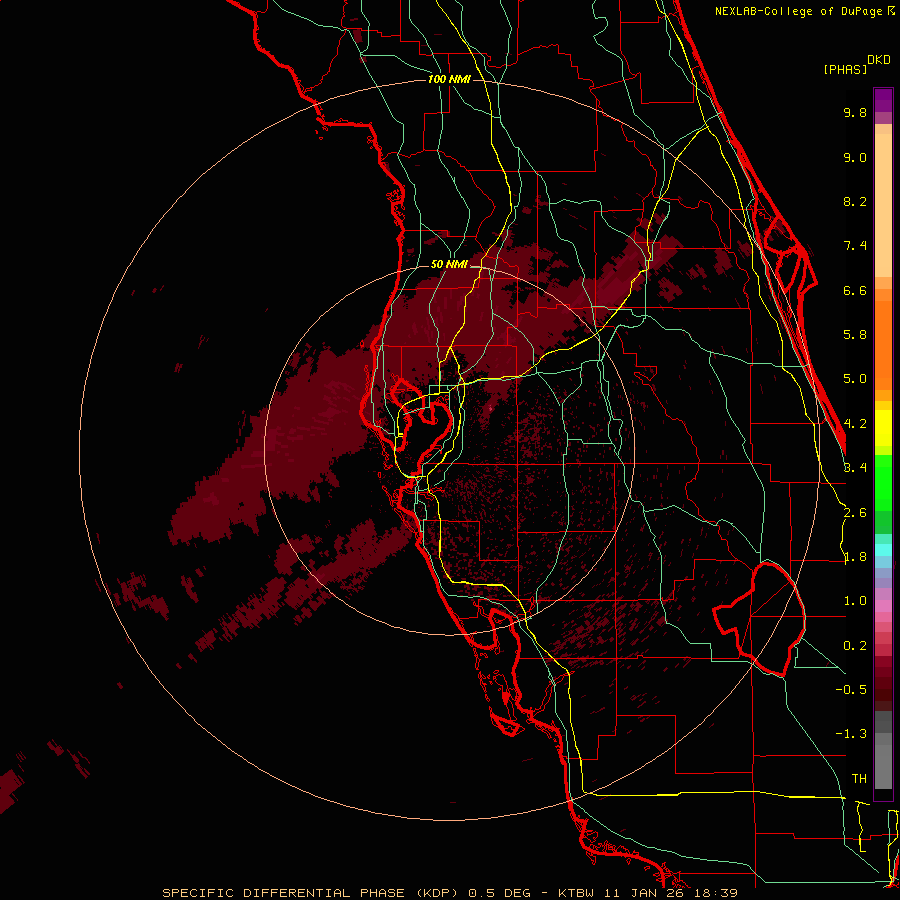Click the 1.0 scale value
Viewport: 900px width, 900px height.
tap(855, 601)
